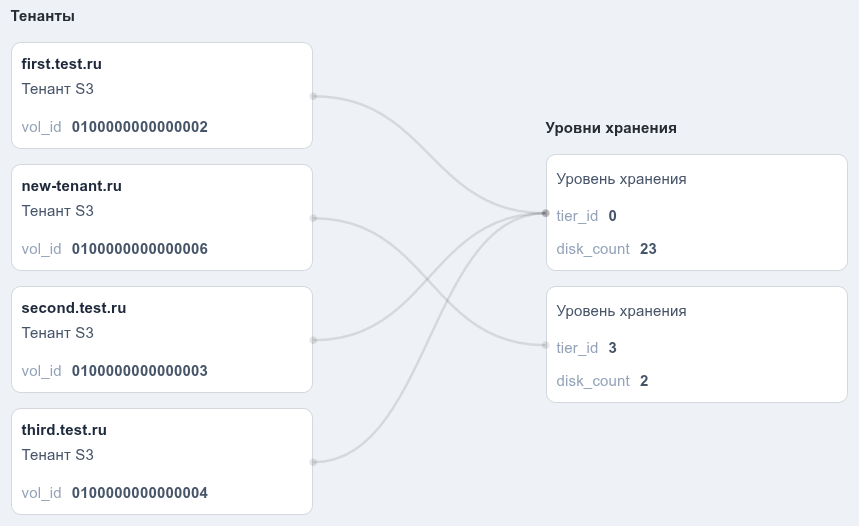Click the new-tenant.ru title text

72,186
